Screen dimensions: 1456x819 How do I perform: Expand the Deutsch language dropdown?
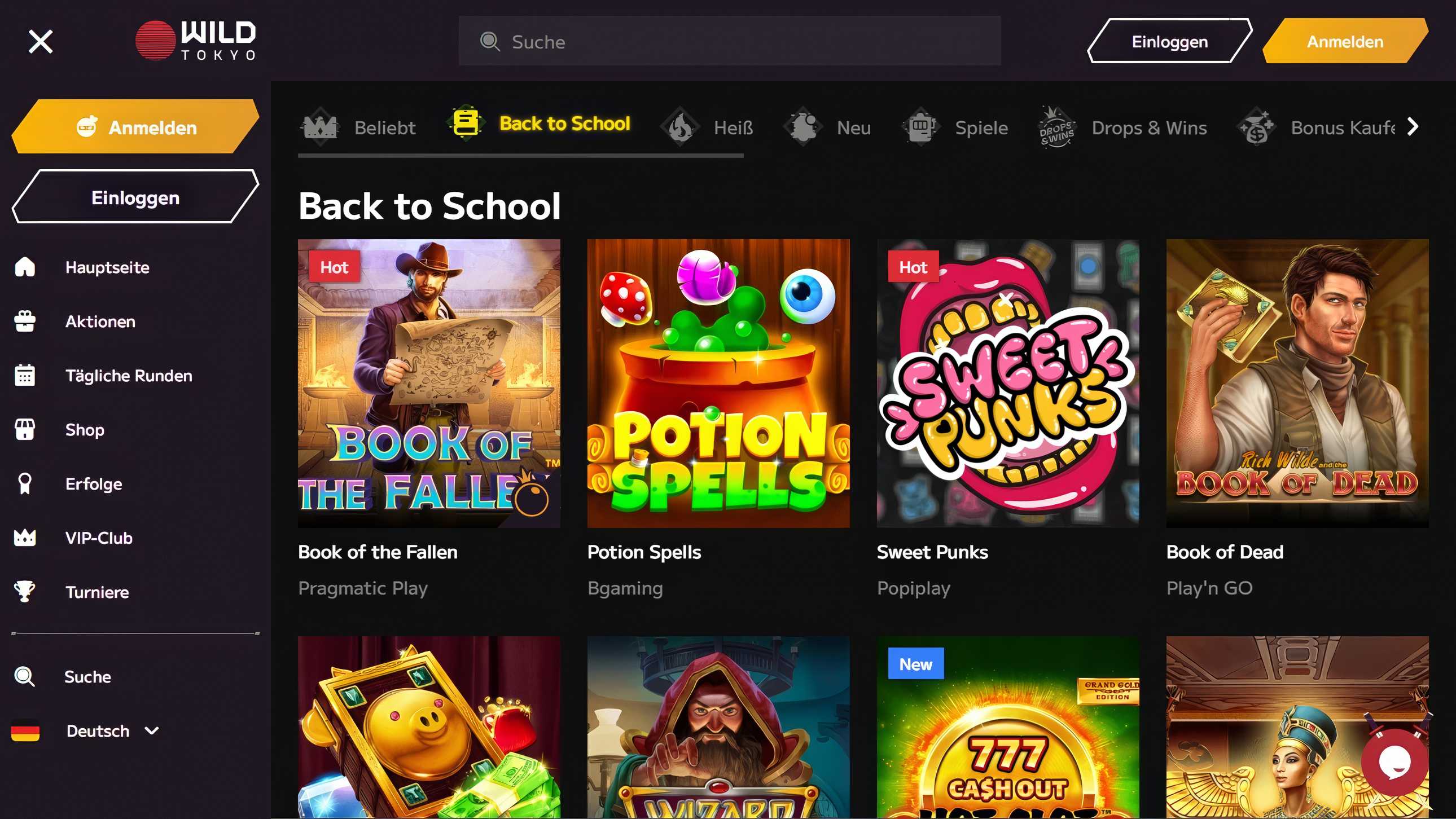tap(151, 731)
